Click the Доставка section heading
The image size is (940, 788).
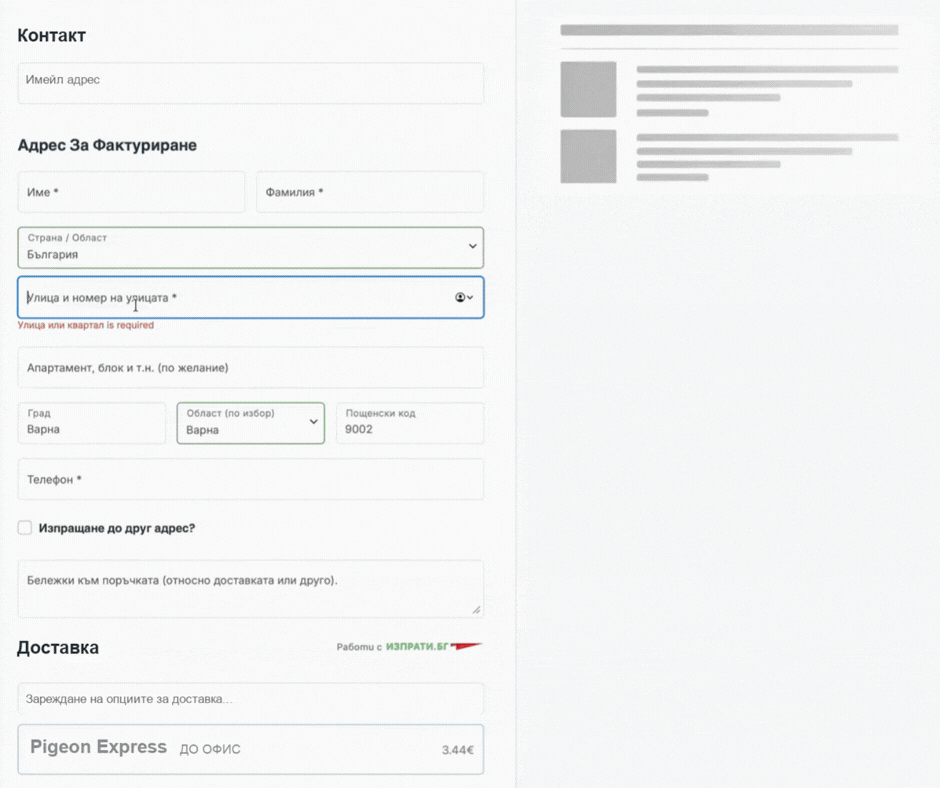point(58,648)
